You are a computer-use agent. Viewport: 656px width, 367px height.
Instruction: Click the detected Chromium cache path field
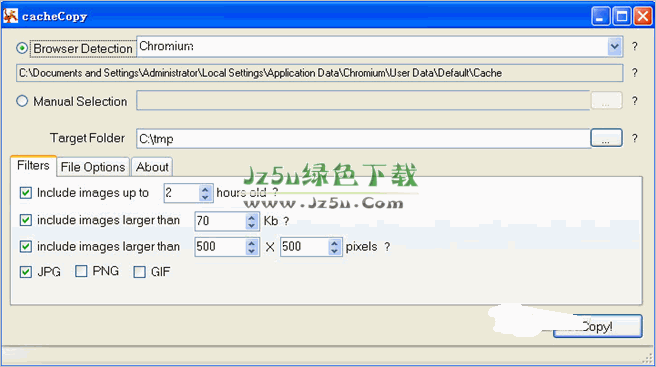click(x=320, y=73)
